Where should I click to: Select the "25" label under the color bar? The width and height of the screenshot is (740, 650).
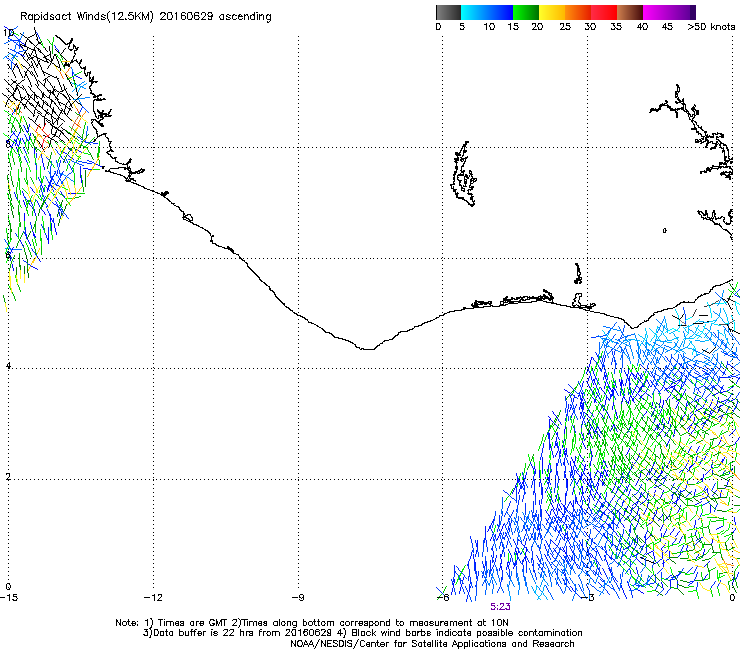(x=565, y=27)
